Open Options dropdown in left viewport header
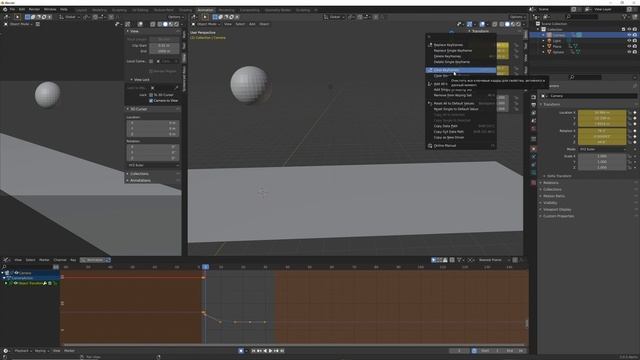640x360 pixels. coord(176,17)
